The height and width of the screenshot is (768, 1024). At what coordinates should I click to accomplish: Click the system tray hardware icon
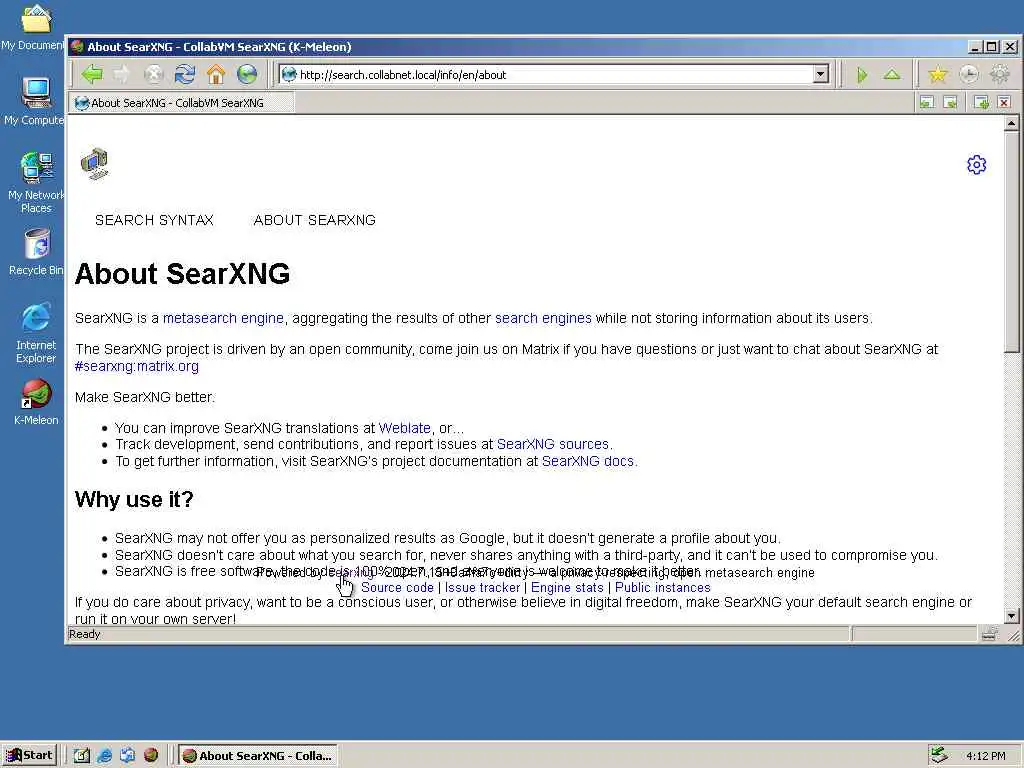pos(939,755)
